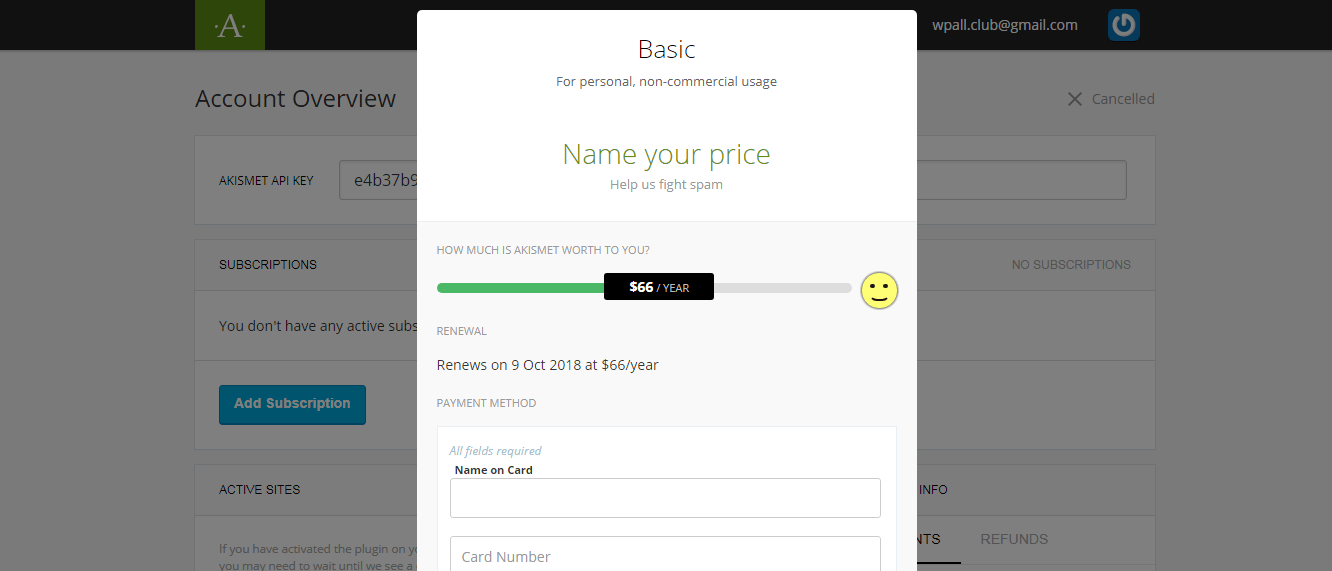Click the 'Name your price' heading
The width and height of the screenshot is (1332, 571).
coord(666,155)
